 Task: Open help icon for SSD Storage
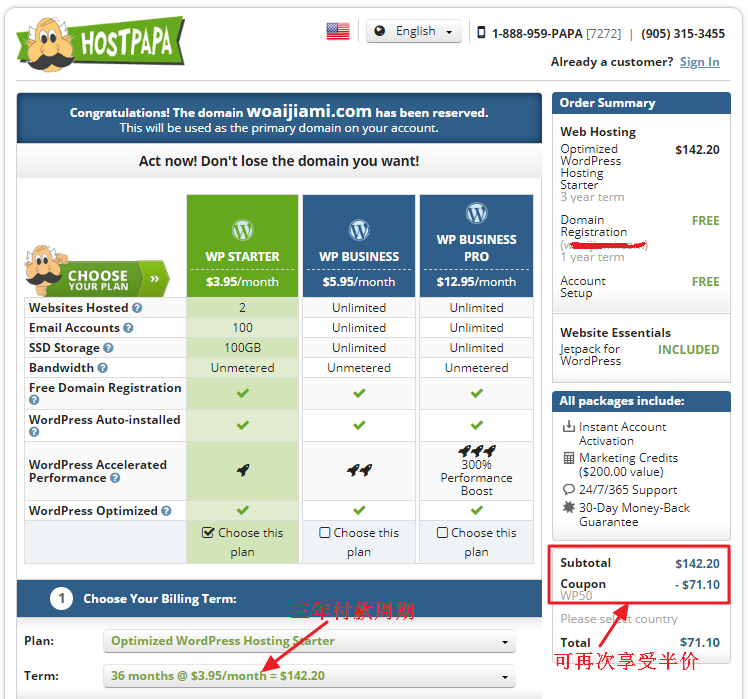pyautogui.click(x=108, y=348)
